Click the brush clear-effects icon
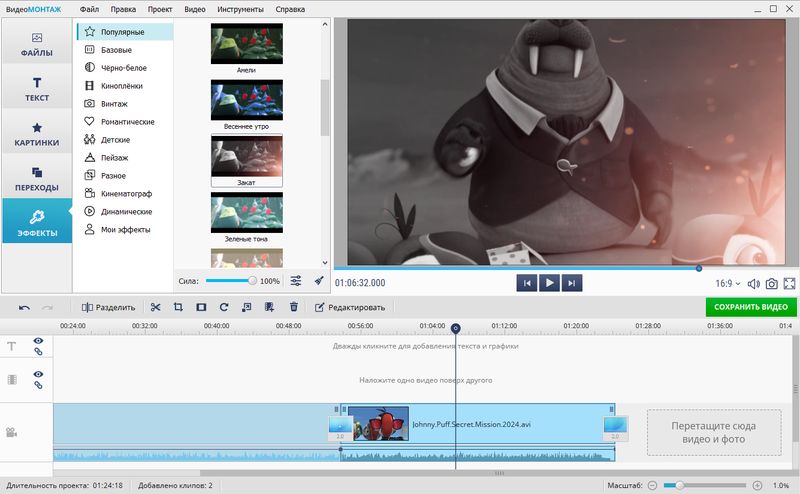The height and width of the screenshot is (494, 800). click(319, 281)
